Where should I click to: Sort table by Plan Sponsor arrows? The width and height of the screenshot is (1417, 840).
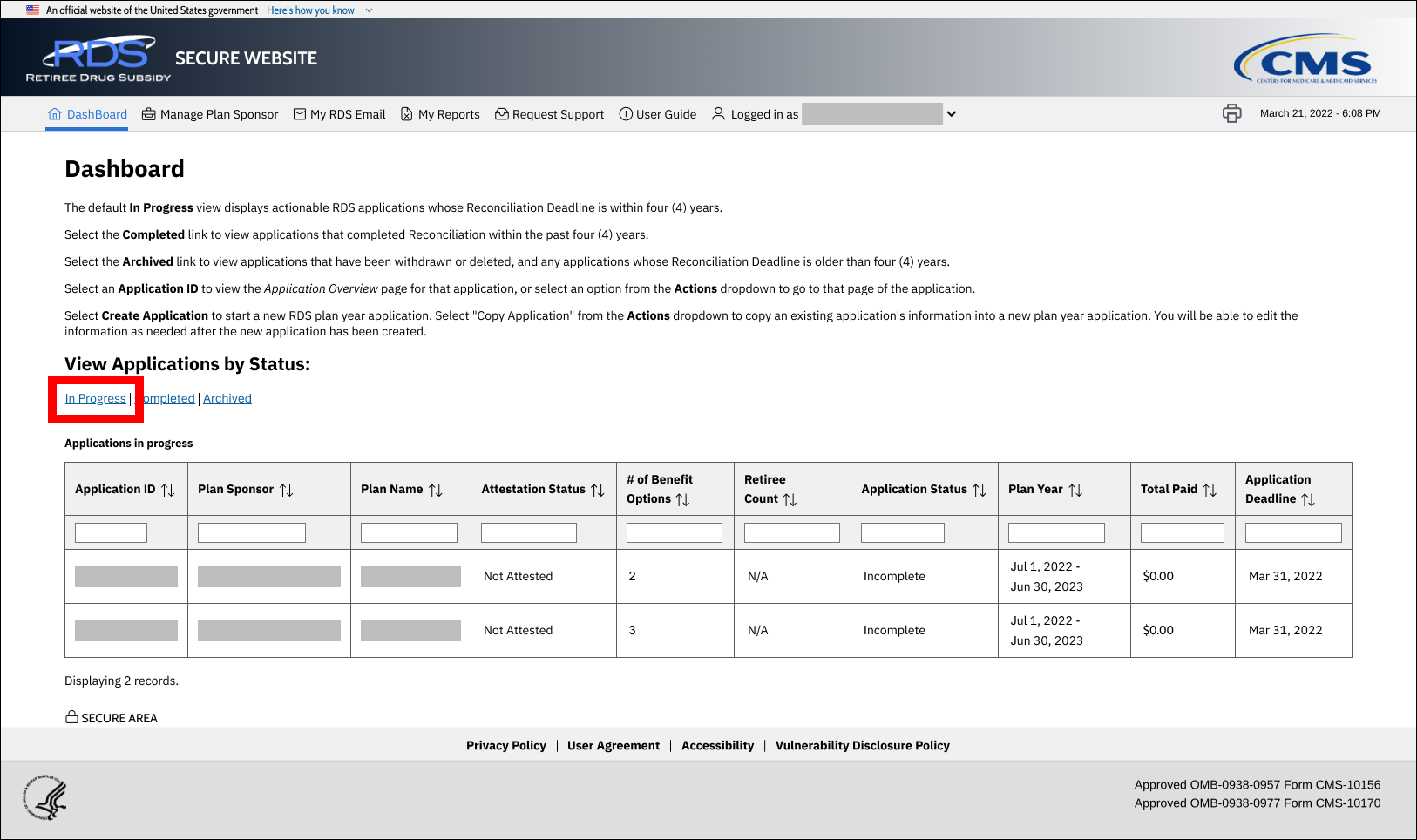coord(286,490)
